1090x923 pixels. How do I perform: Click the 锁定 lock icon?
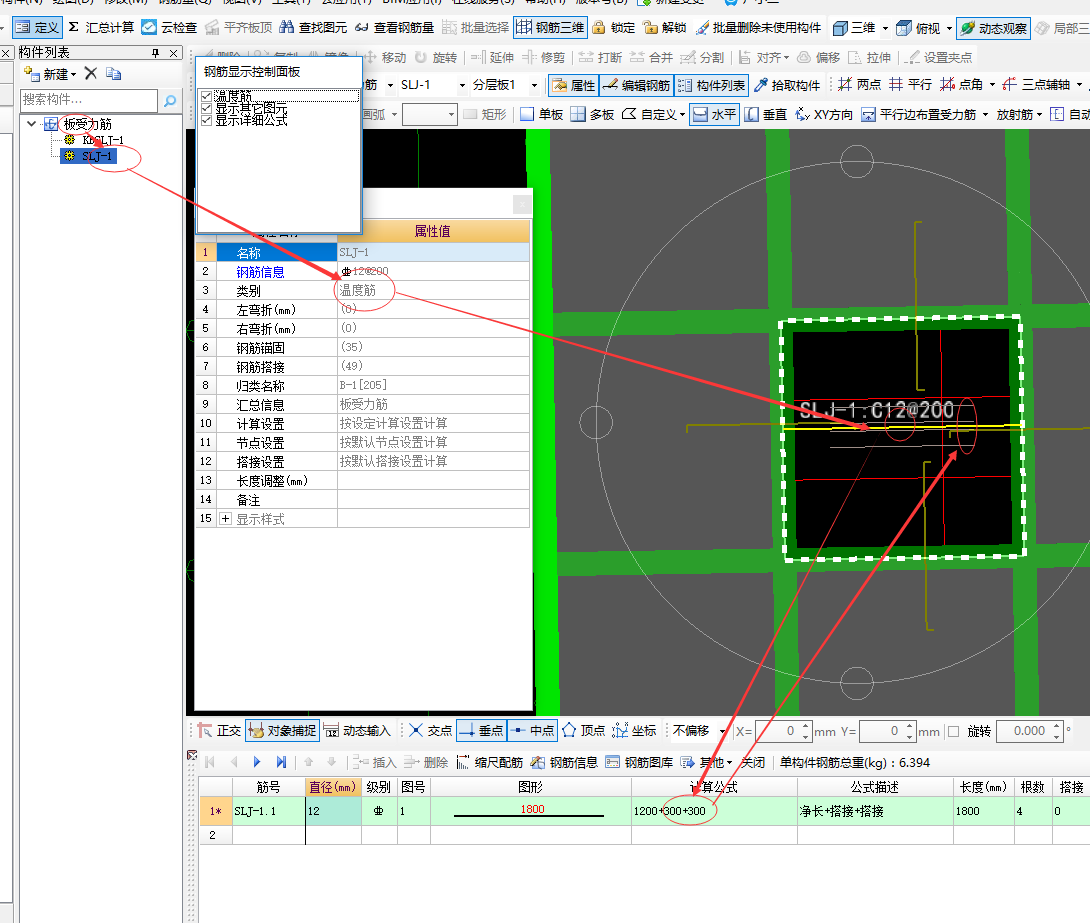[613, 28]
